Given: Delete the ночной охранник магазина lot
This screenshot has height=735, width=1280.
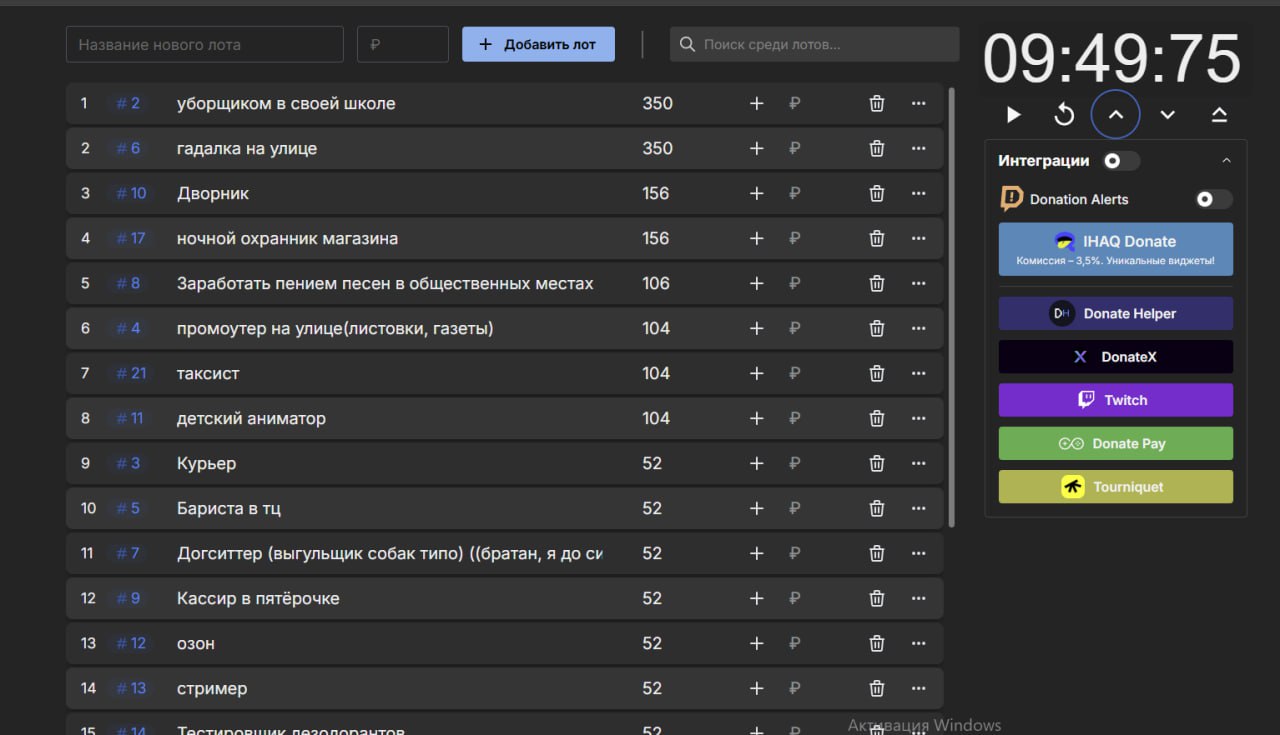Looking at the screenshot, I should (877, 238).
